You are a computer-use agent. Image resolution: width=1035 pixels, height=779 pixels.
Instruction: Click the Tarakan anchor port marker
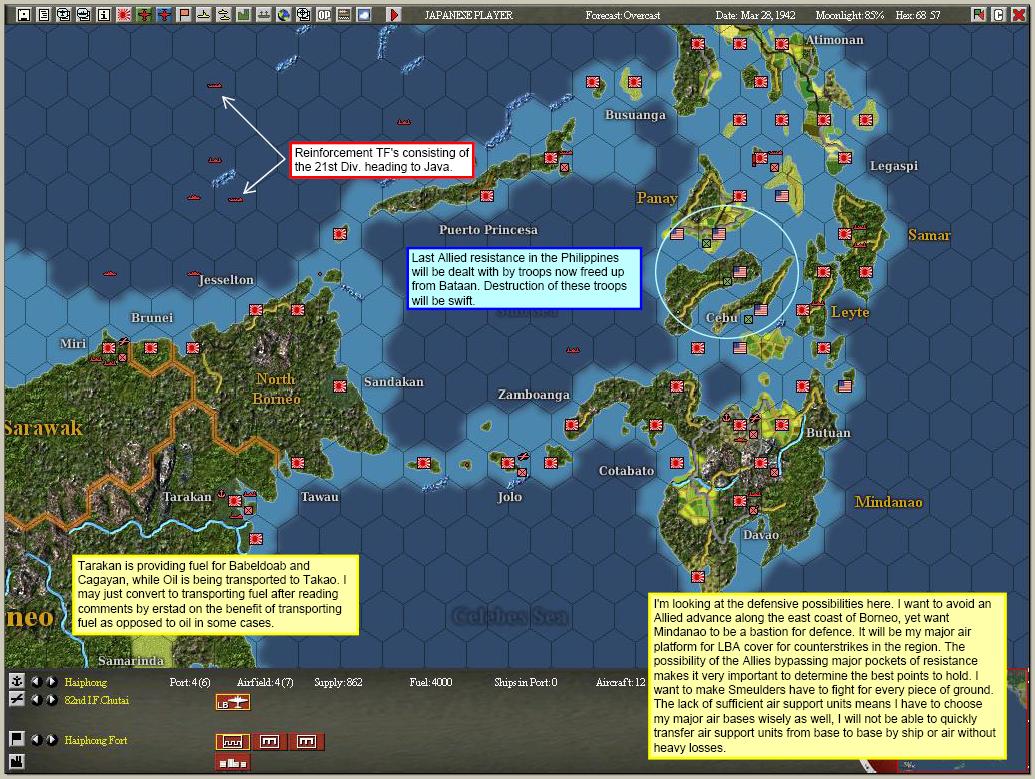click(222, 493)
